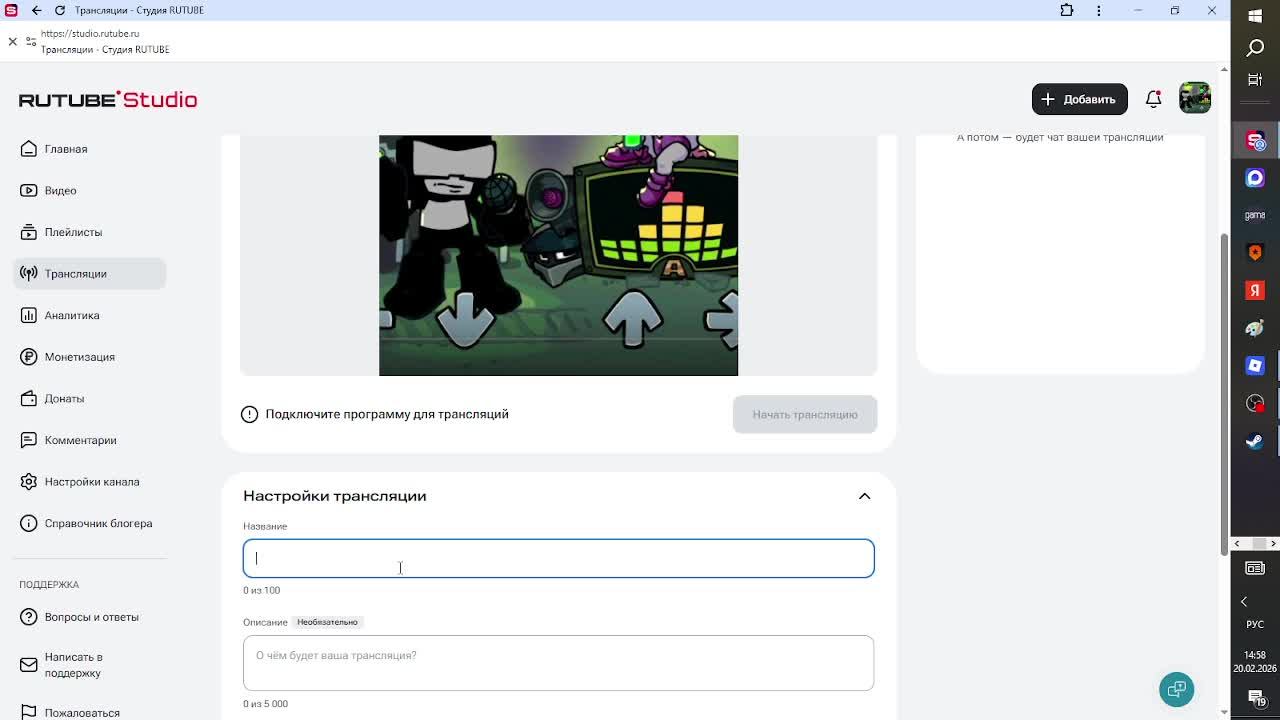Click the RUTUBE Studio logo
The height and width of the screenshot is (720, 1280).
(x=108, y=99)
